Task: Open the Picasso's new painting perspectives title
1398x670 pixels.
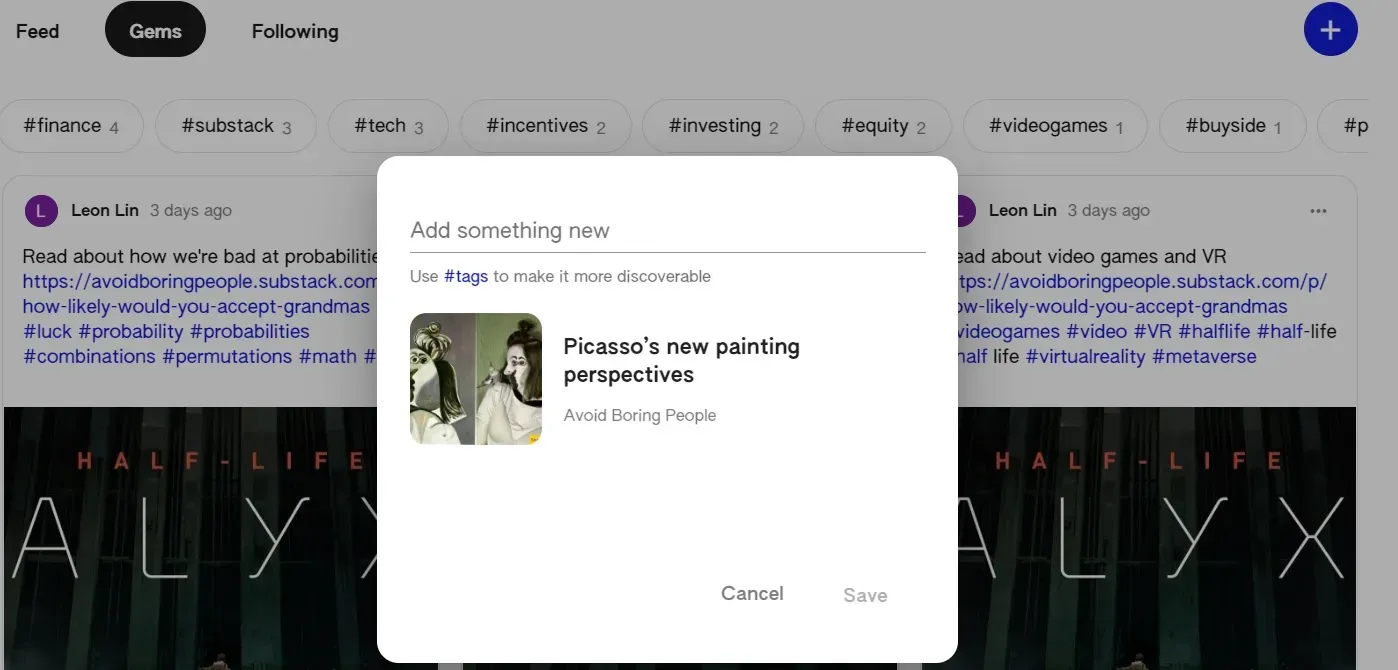Action: 681,360
